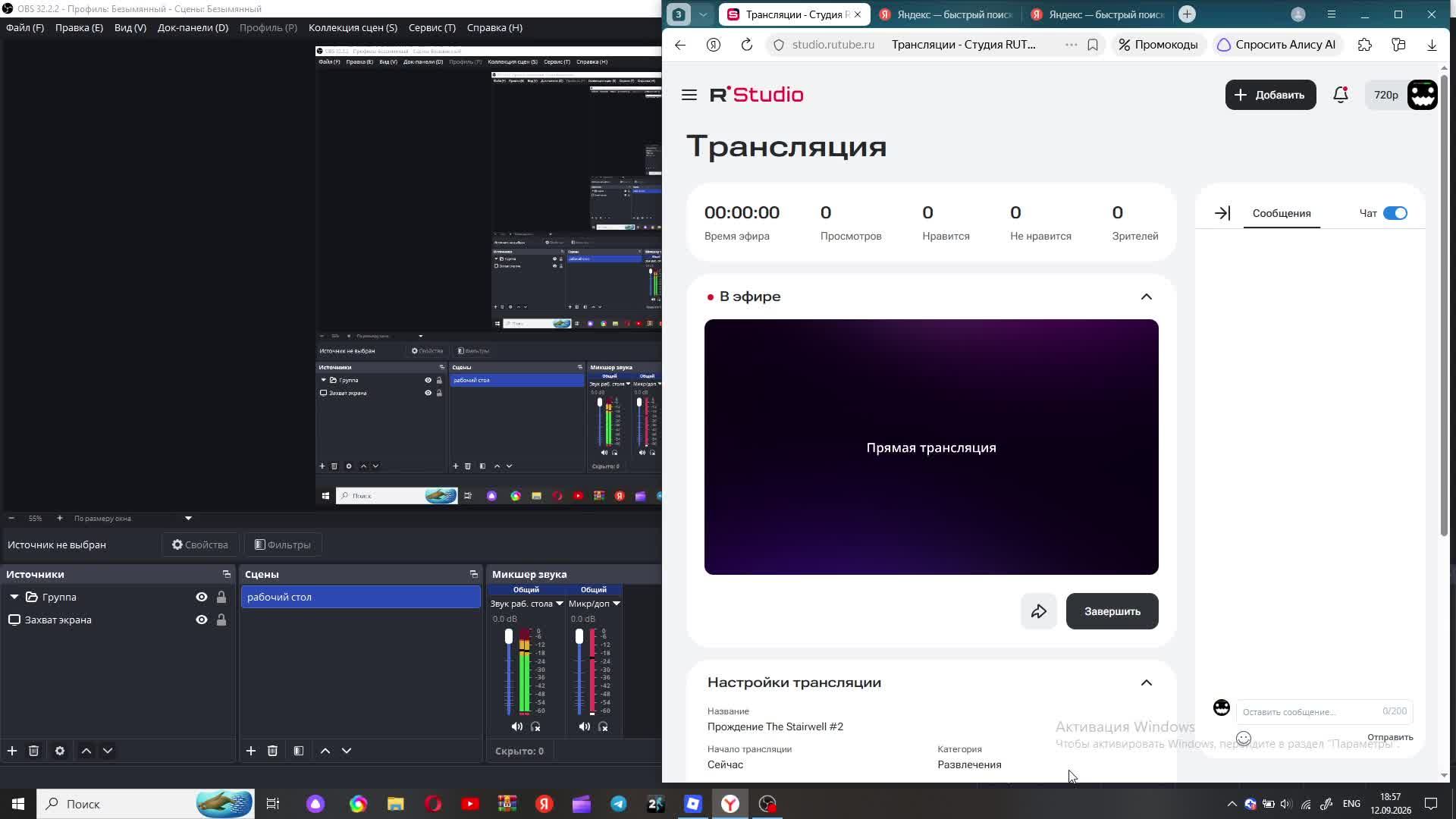This screenshot has height=819, width=1456.
Task: Click the Добавить button in R Studio
Action: [x=1271, y=95]
